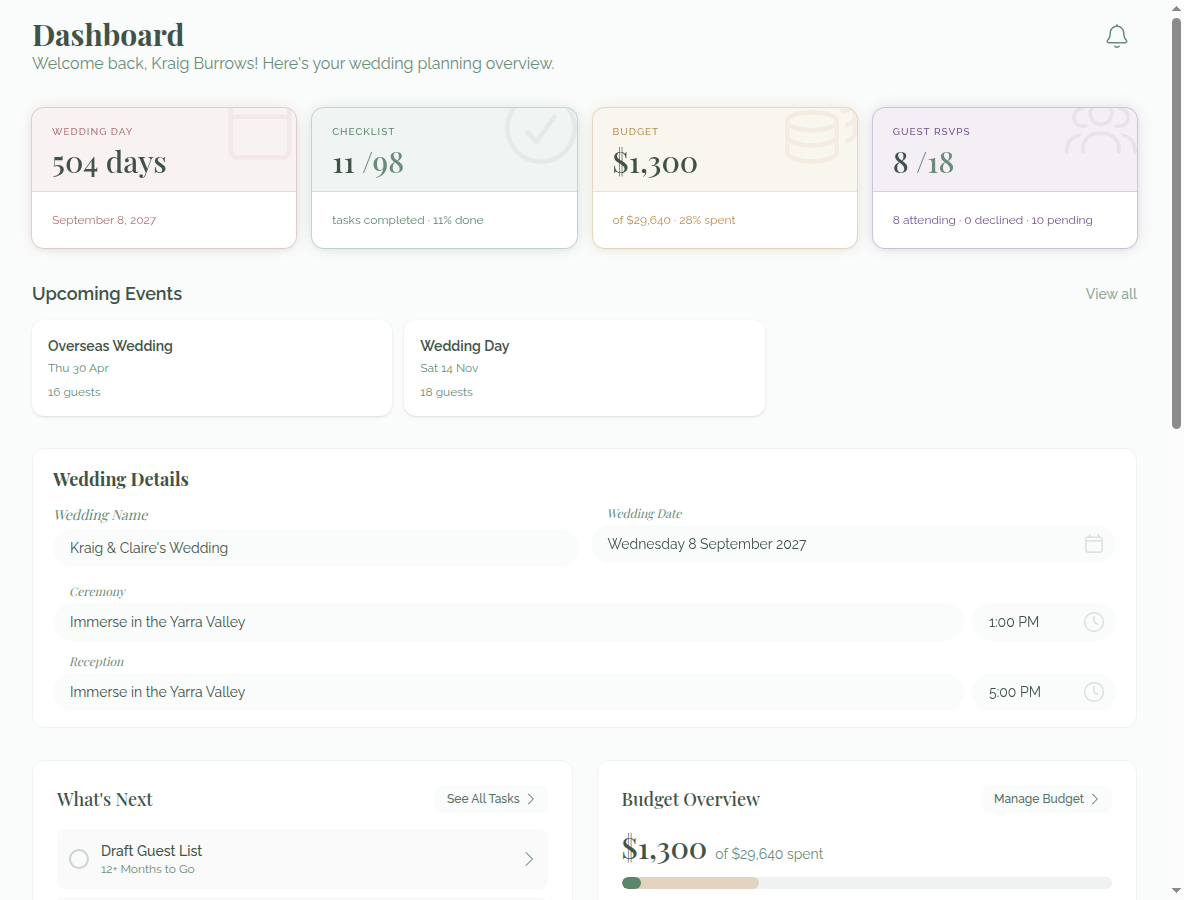Image resolution: width=1184 pixels, height=900 pixels.
Task: Open the Overseas Wedding event card
Action: point(212,368)
